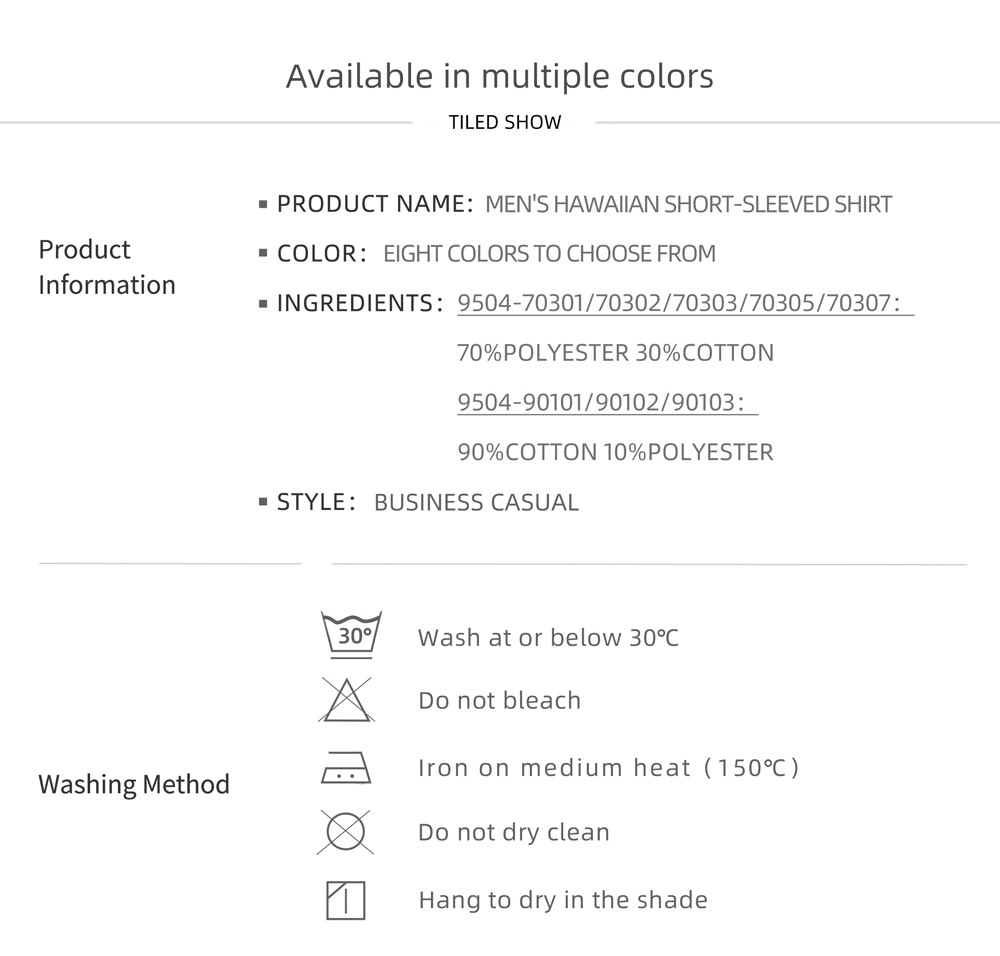Open underlined 9504-90101/90102/90103 codes link
The image size is (1000, 956).
(x=607, y=402)
